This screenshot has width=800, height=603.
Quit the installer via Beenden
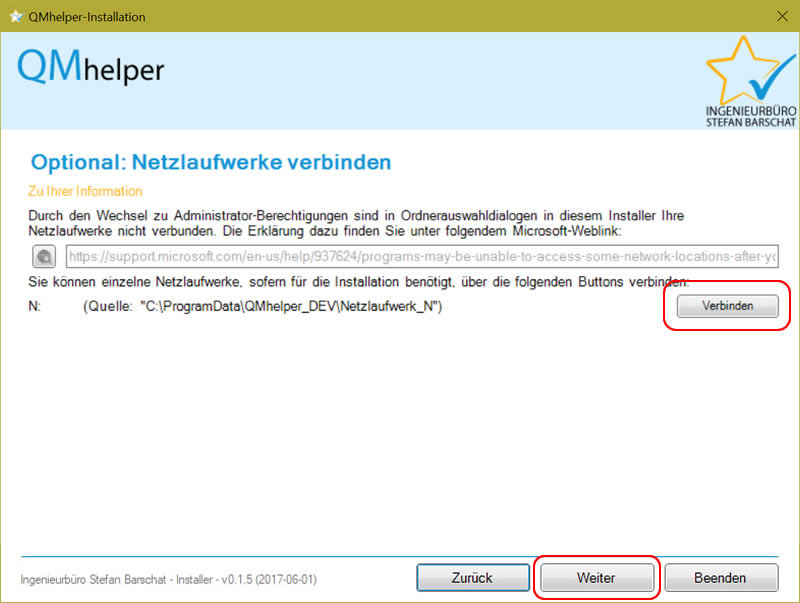[721, 578]
